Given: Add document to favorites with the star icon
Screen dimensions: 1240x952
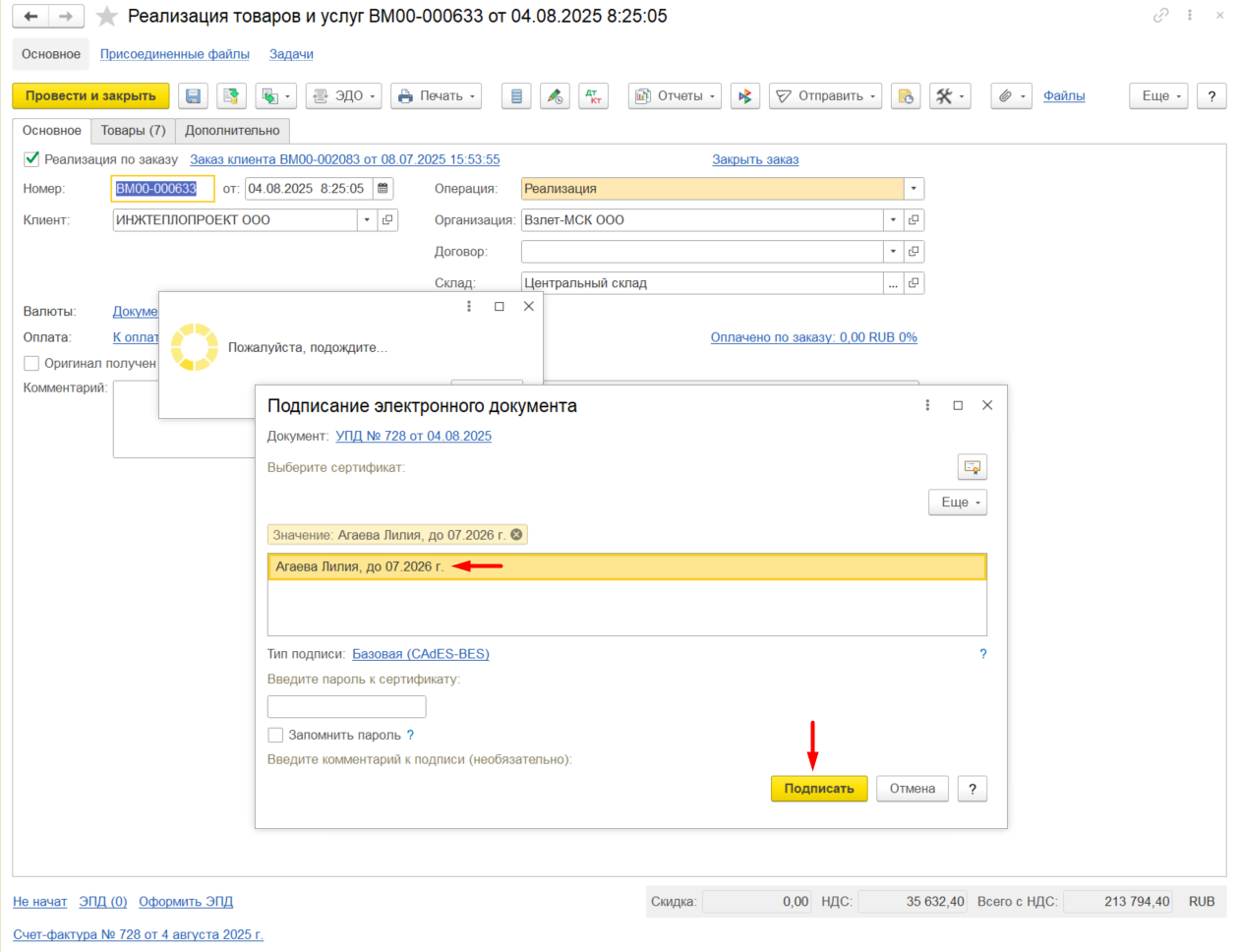Looking at the screenshot, I should [107, 17].
